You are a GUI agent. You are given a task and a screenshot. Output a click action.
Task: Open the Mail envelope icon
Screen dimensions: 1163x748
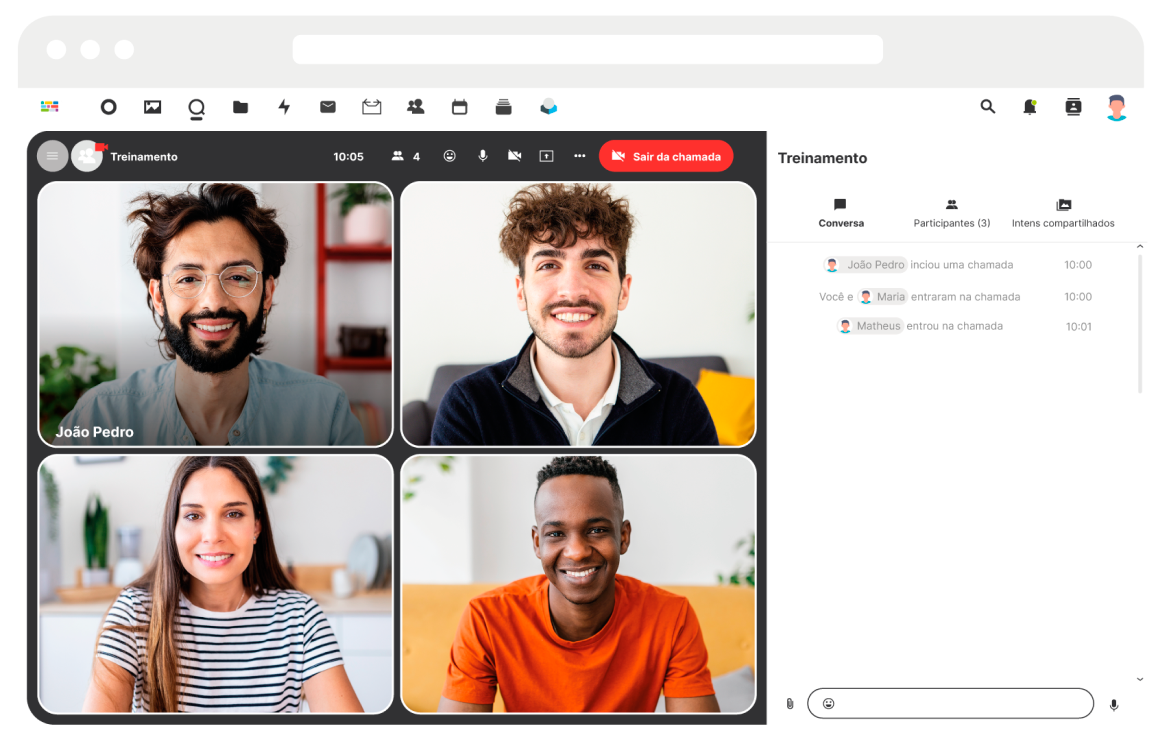327,107
